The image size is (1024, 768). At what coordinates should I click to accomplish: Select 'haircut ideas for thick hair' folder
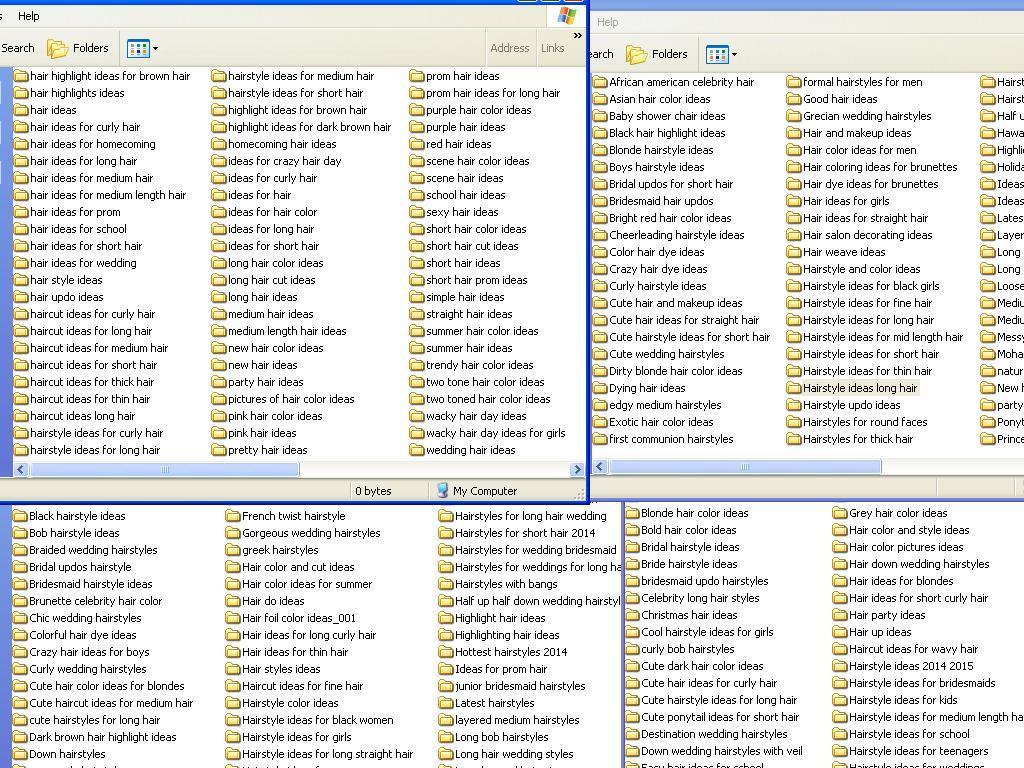pos(84,381)
